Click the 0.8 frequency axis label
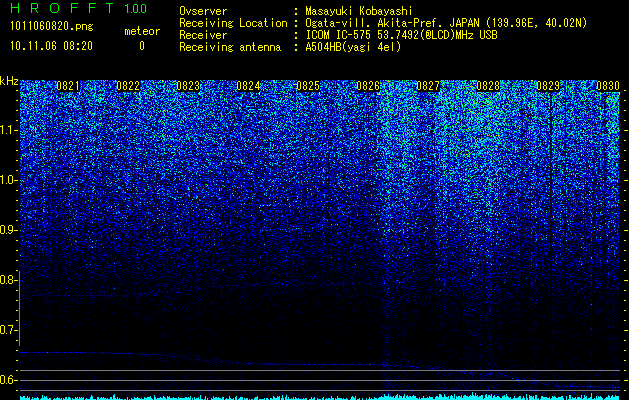629x400 pixels. 8,280
